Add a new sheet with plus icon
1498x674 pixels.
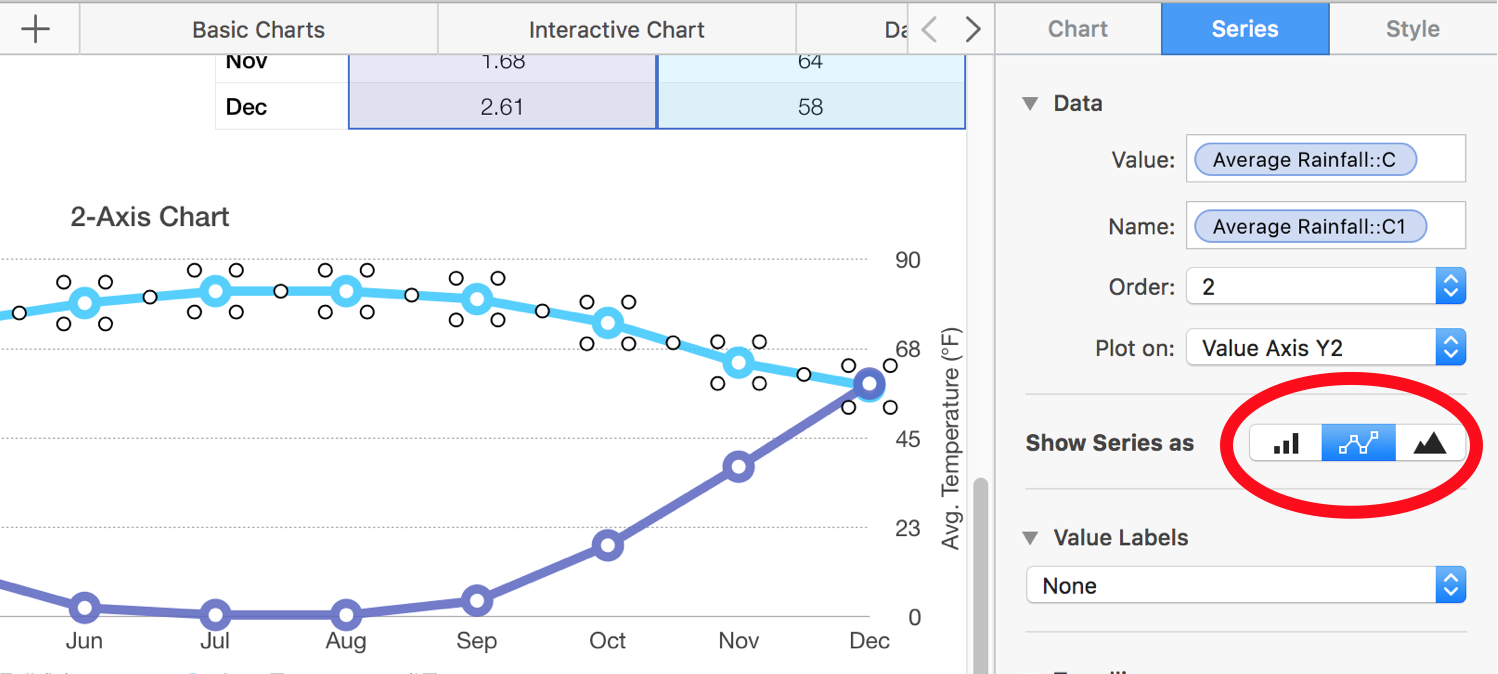36,29
